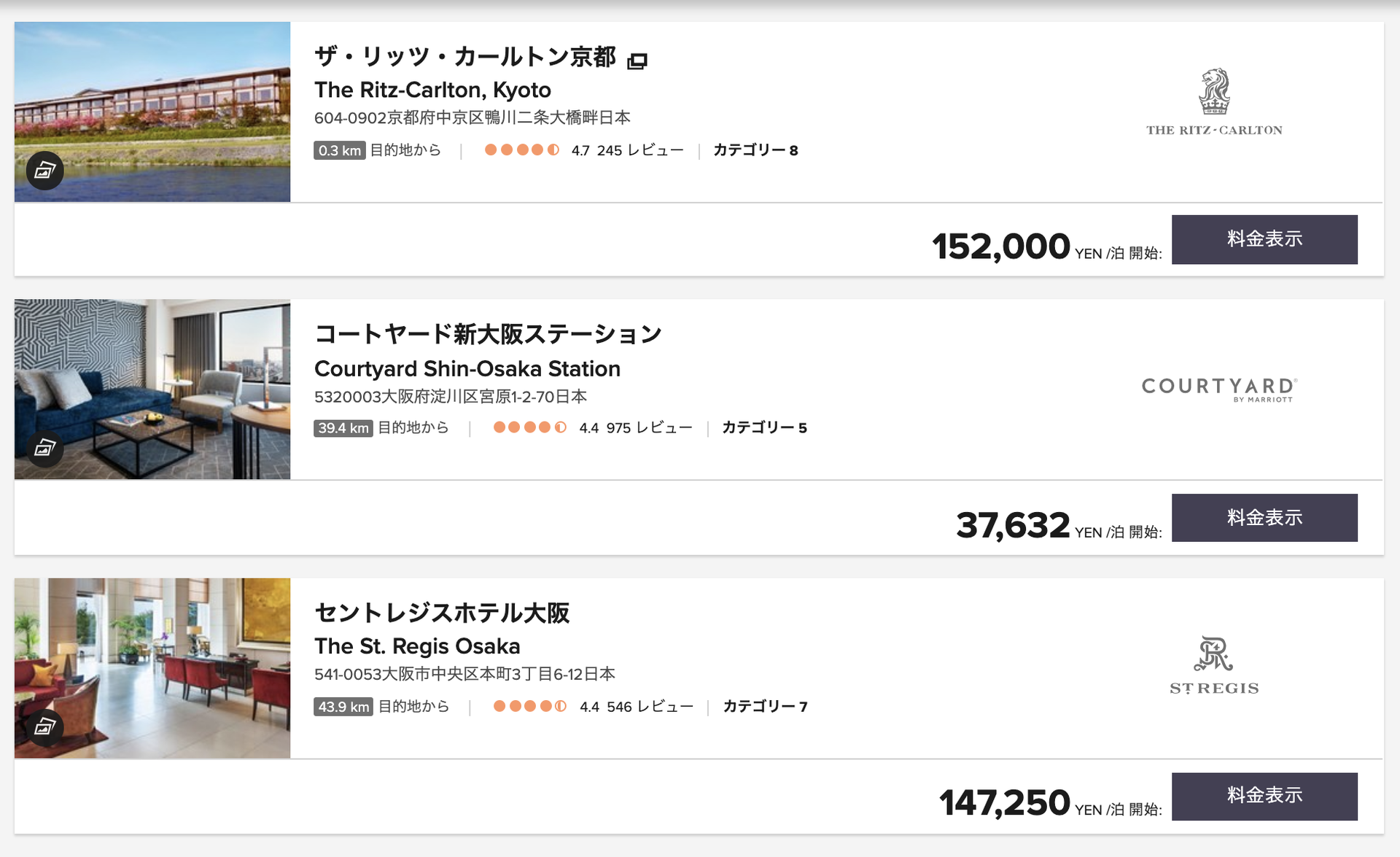Open the 546 レビュー reviews link
Image resolution: width=1400 pixels, height=857 pixels.
pos(650,706)
